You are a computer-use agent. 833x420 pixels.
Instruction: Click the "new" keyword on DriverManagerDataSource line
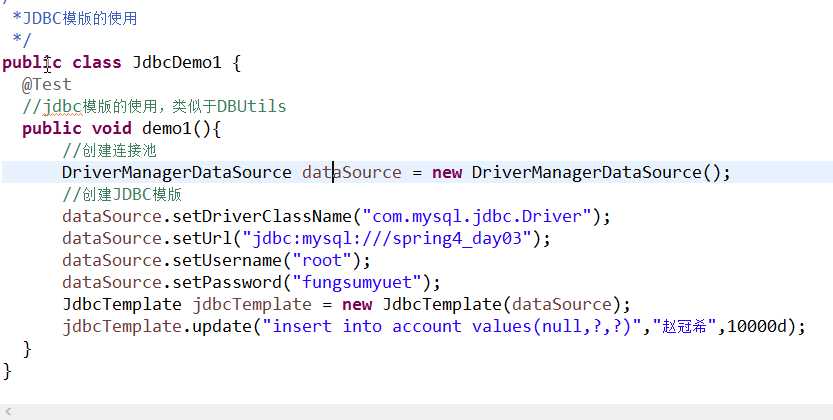pos(447,173)
